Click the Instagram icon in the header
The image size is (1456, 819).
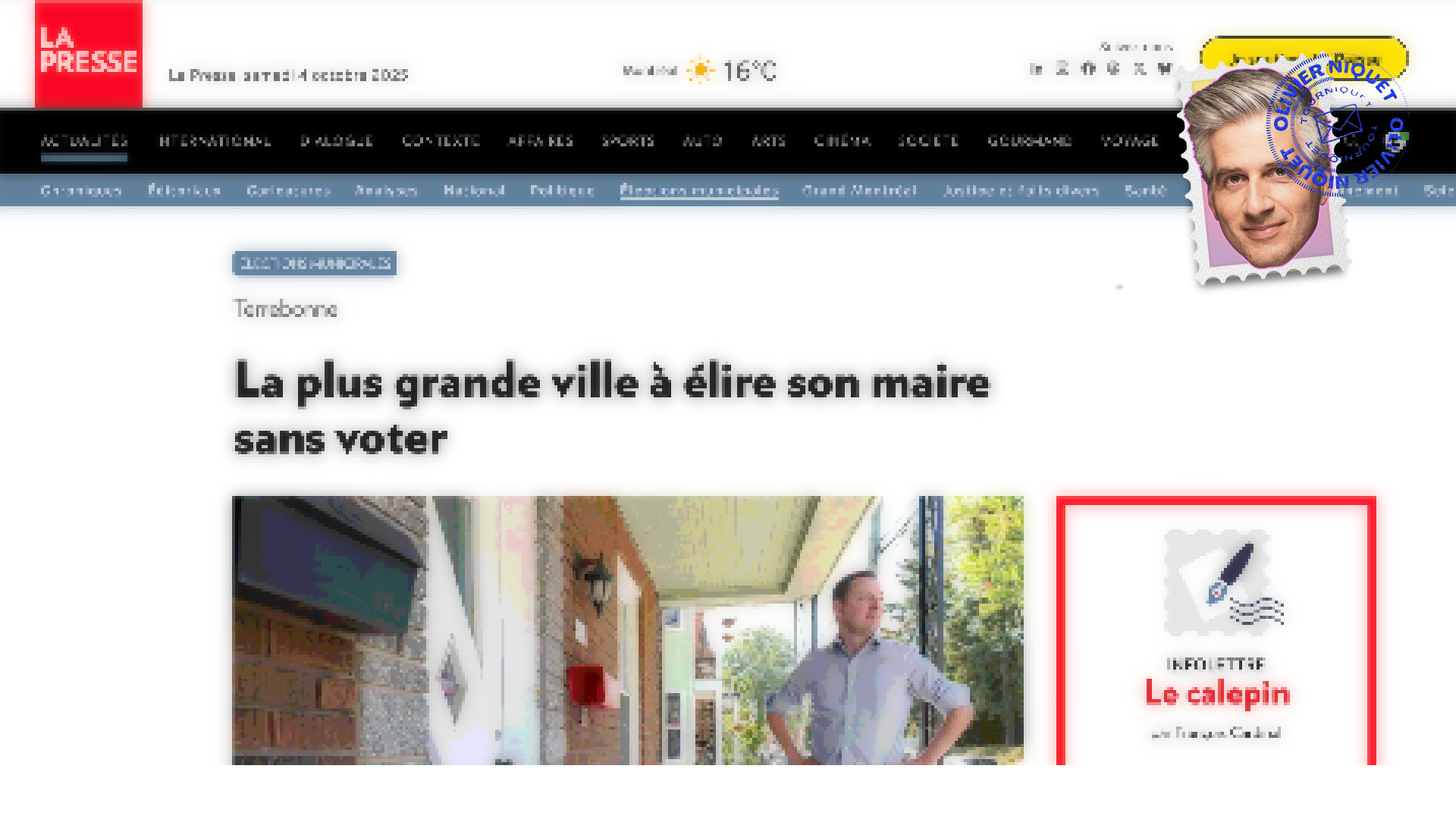tap(1113, 68)
